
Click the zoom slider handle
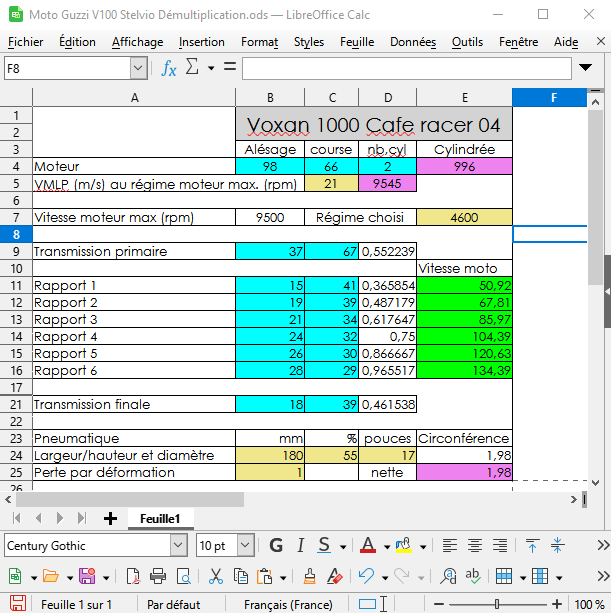(496, 604)
